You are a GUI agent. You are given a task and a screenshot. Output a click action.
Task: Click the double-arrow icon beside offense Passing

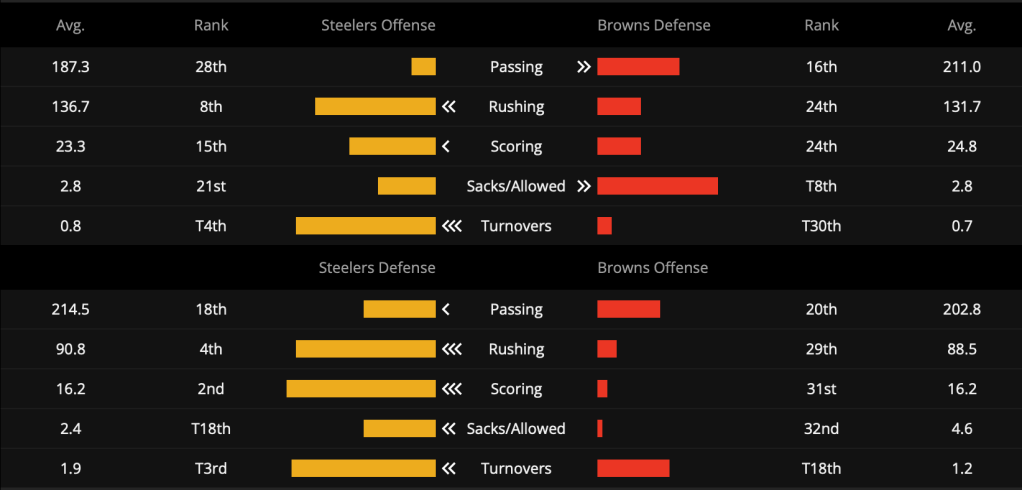point(583,66)
